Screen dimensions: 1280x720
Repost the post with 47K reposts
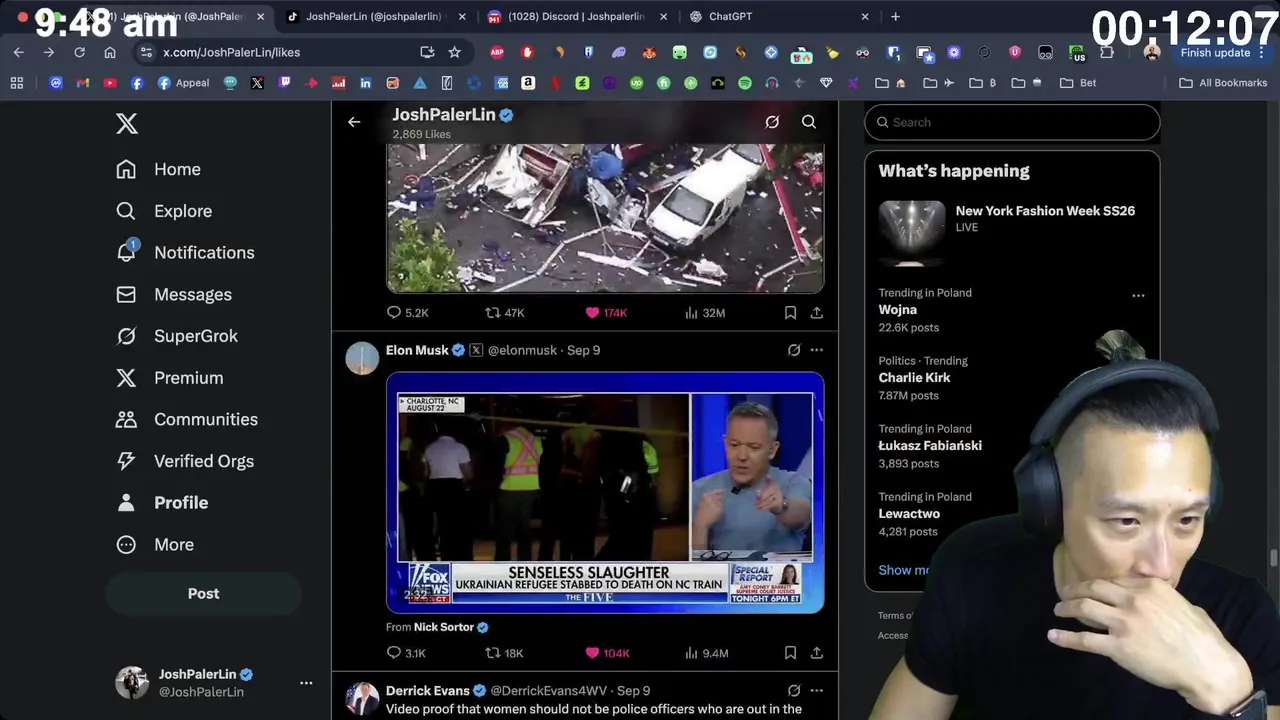click(504, 313)
